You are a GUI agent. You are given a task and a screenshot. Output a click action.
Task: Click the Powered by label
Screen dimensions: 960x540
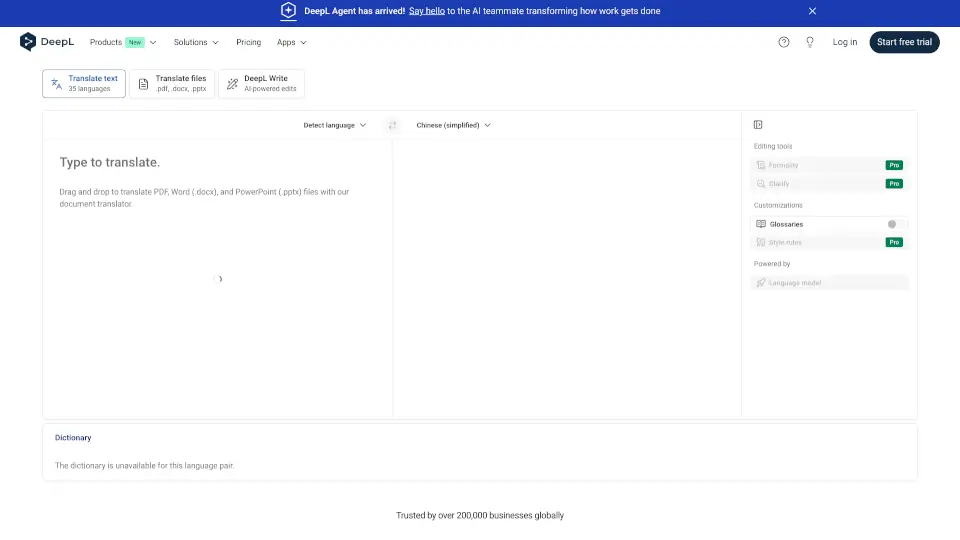[x=771, y=264]
